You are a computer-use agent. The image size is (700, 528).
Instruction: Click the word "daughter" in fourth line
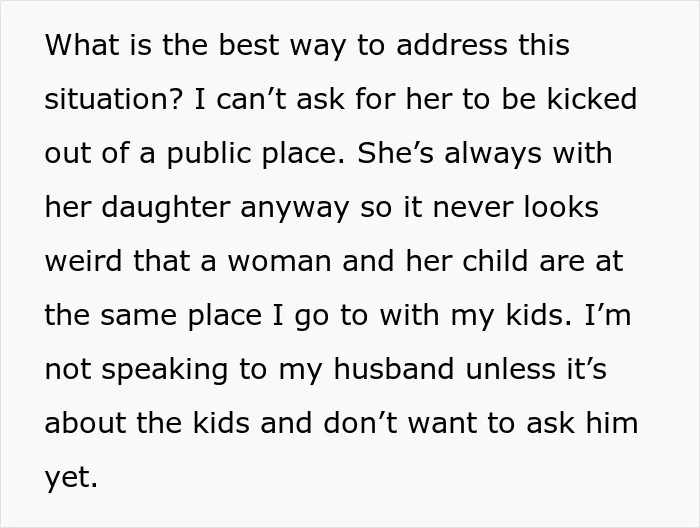click(x=166, y=209)
